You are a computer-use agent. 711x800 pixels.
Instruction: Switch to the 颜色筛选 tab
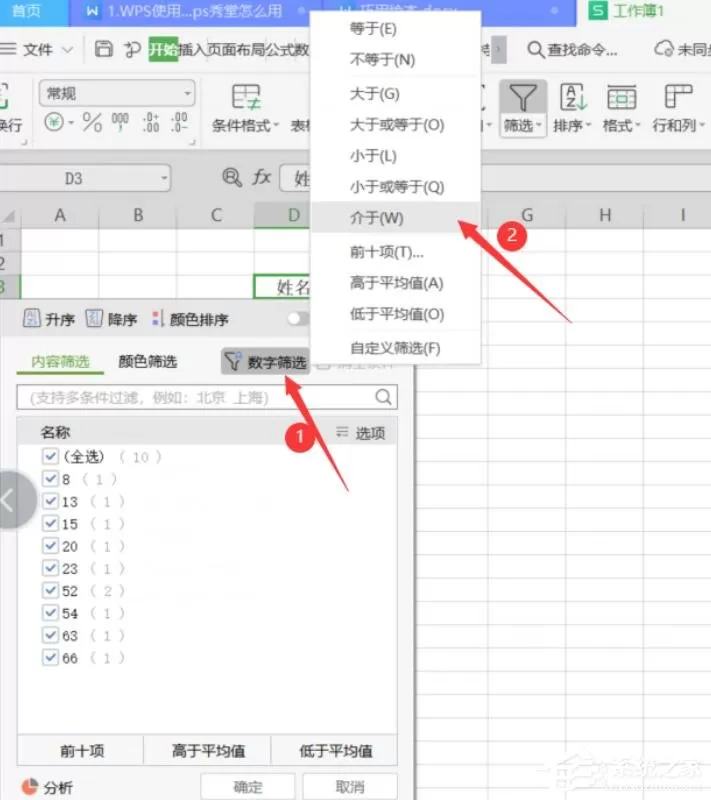[147, 362]
